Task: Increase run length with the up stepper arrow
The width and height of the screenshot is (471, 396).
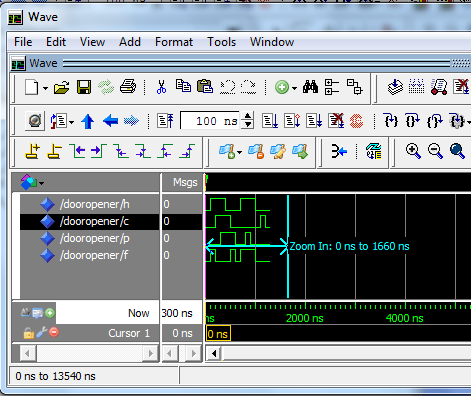Action: 248,116
